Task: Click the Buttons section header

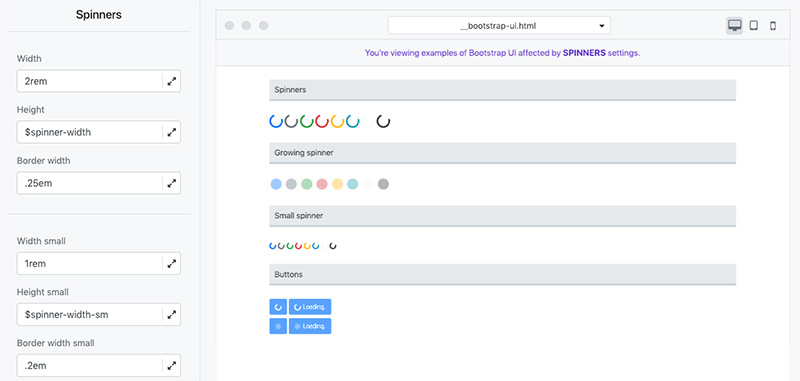Action: click(x=503, y=274)
